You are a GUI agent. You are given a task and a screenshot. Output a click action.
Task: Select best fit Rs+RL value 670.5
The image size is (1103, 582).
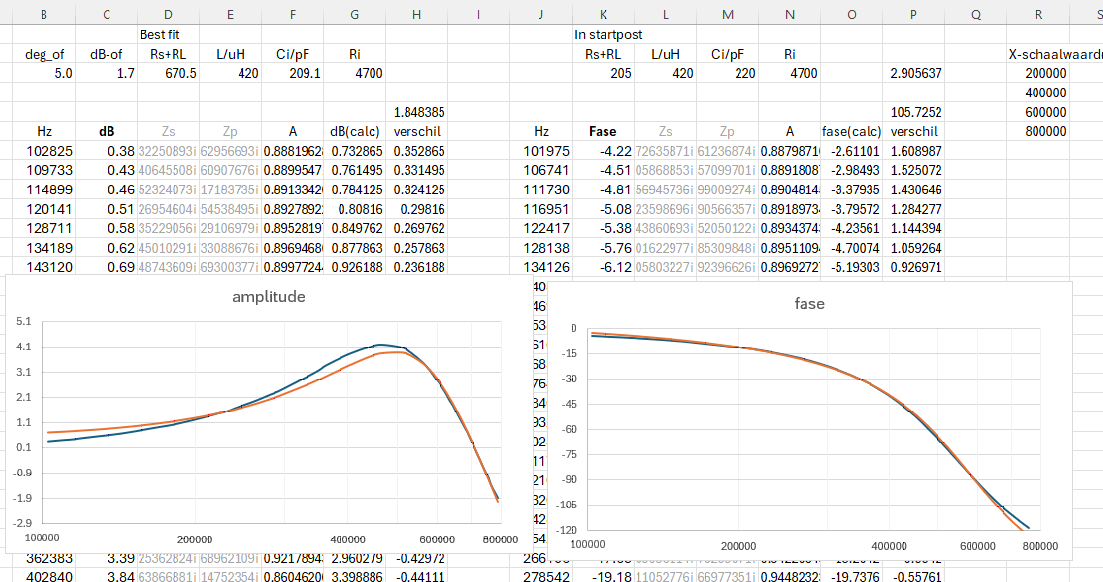[x=168, y=73]
